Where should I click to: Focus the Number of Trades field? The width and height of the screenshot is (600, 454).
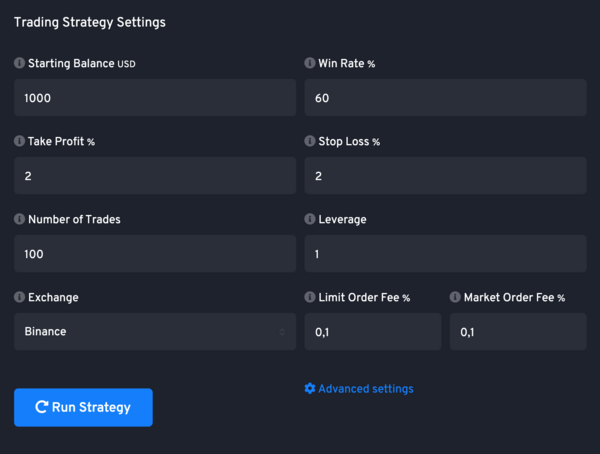click(155, 254)
